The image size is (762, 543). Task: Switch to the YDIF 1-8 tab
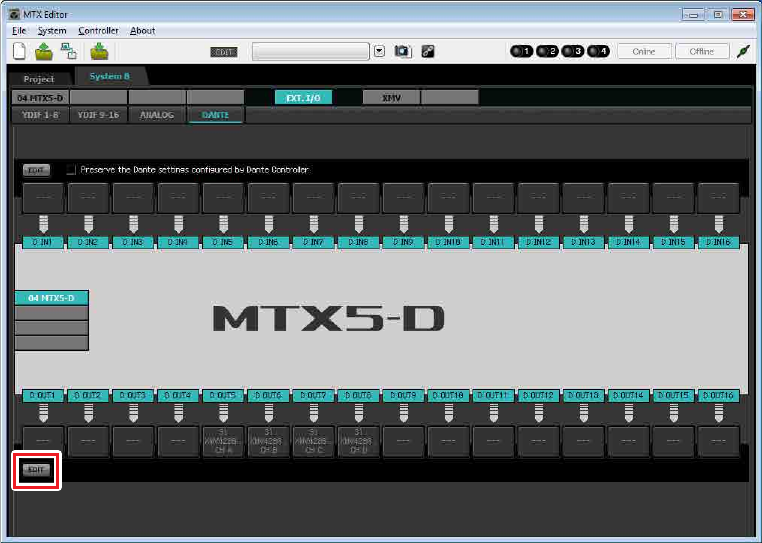(40, 115)
